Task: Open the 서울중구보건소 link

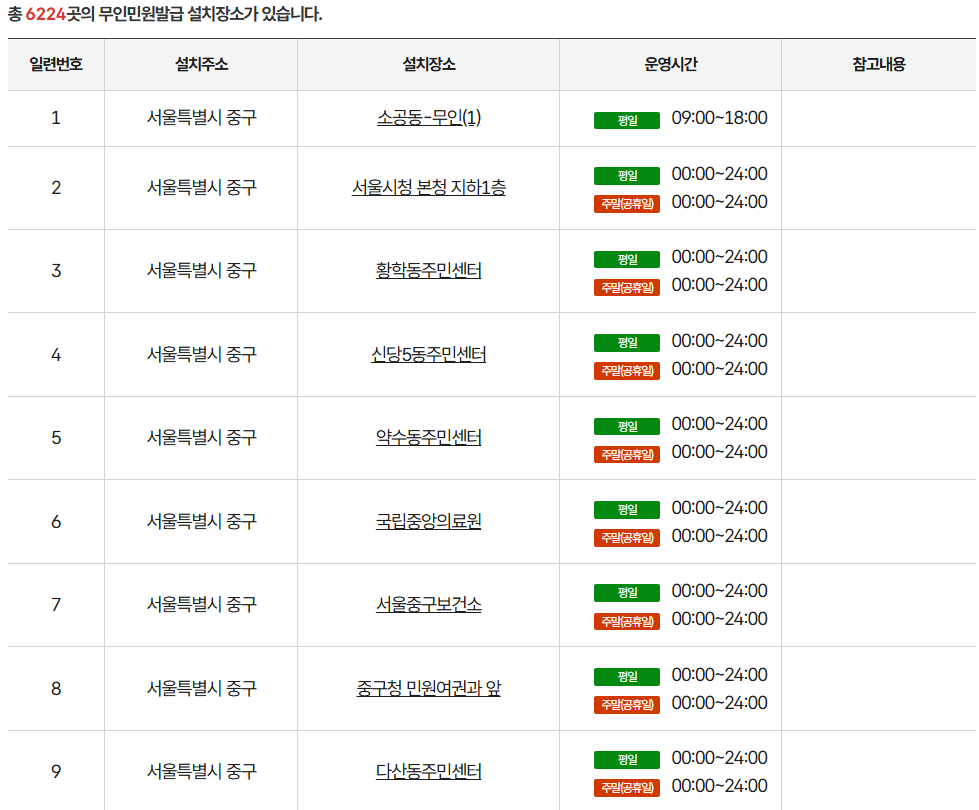Action: click(x=428, y=605)
